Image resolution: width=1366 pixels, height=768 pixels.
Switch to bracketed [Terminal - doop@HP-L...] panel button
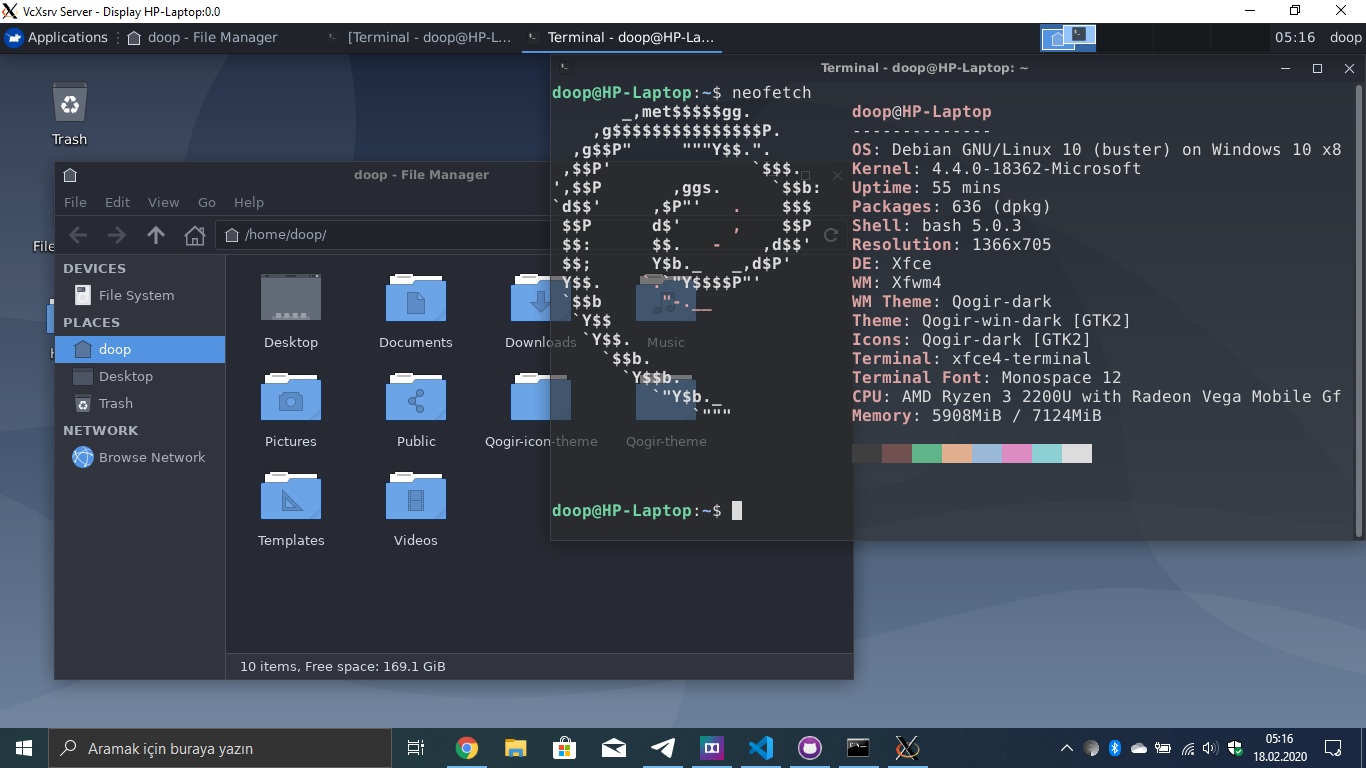click(420, 37)
